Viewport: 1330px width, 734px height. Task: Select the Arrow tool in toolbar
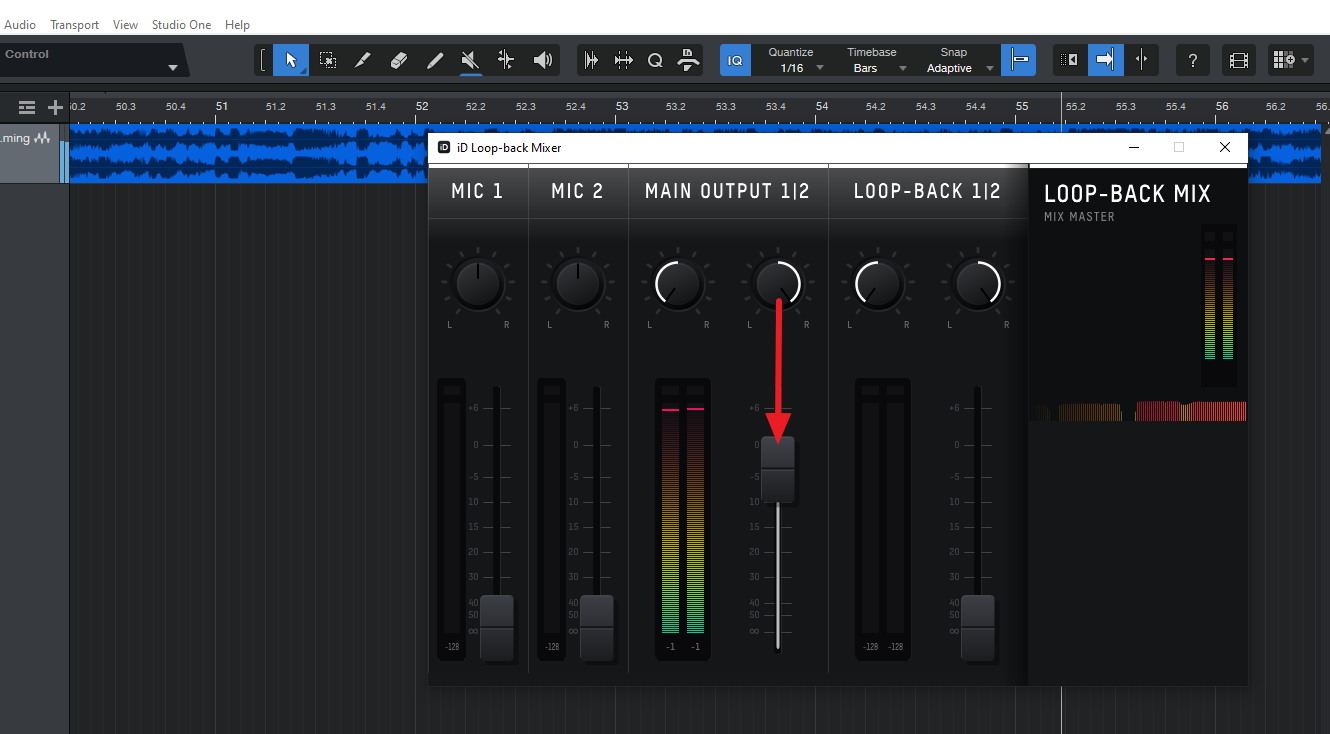click(x=291, y=61)
